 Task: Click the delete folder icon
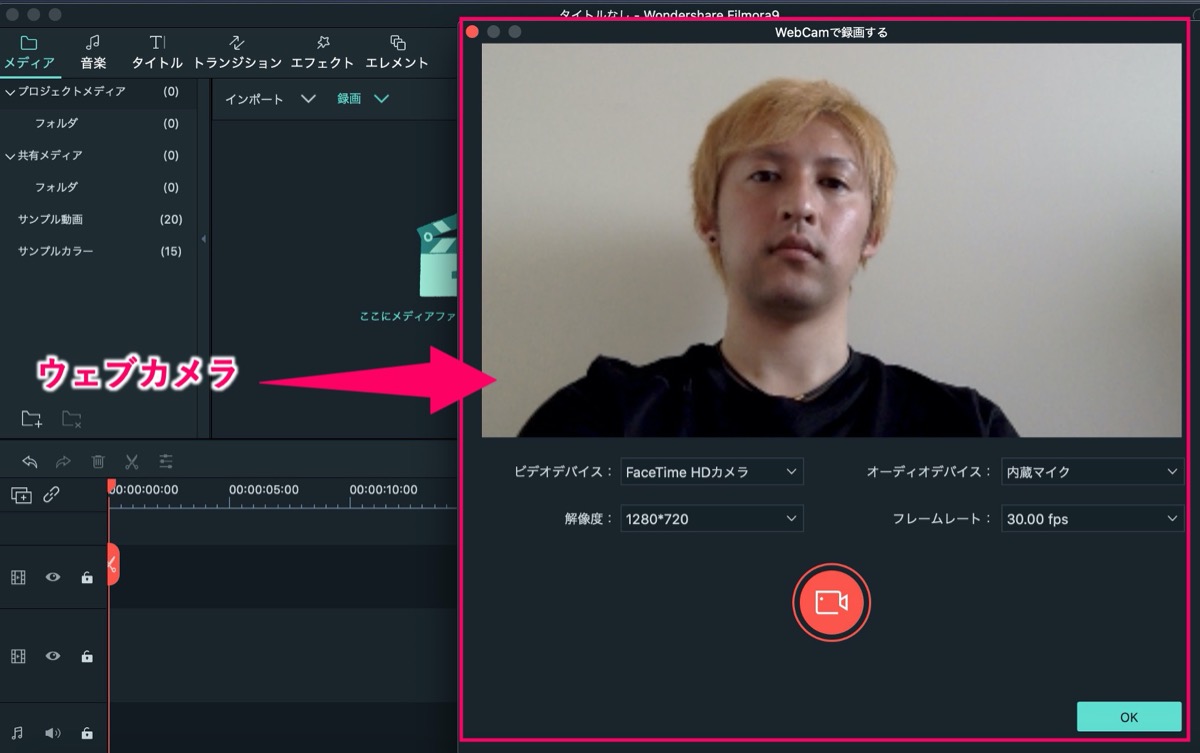(71, 418)
